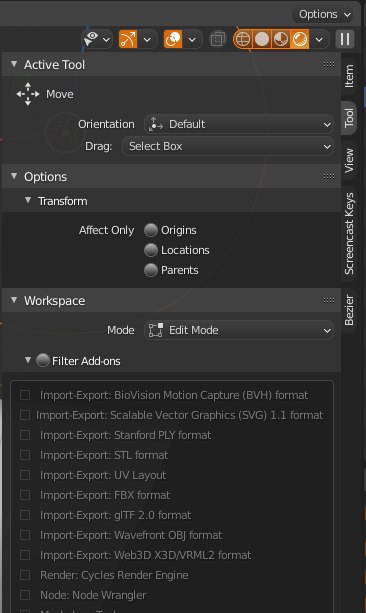Click the Affect Only label
This screenshot has height=613, width=366.
[x=106, y=230]
